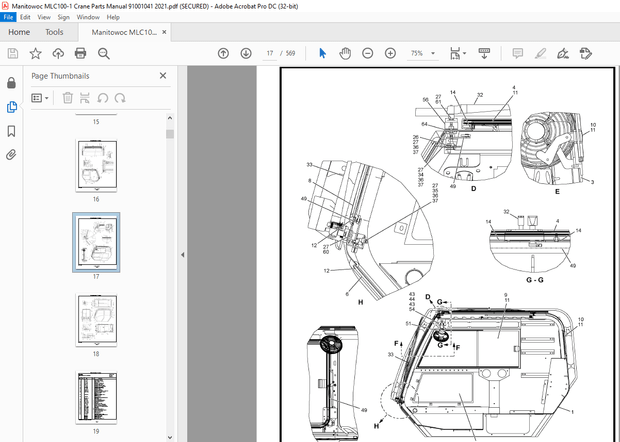Screen dimensions: 620x442
Task: Bookmark the document with the star icon
Action: (36, 53)
